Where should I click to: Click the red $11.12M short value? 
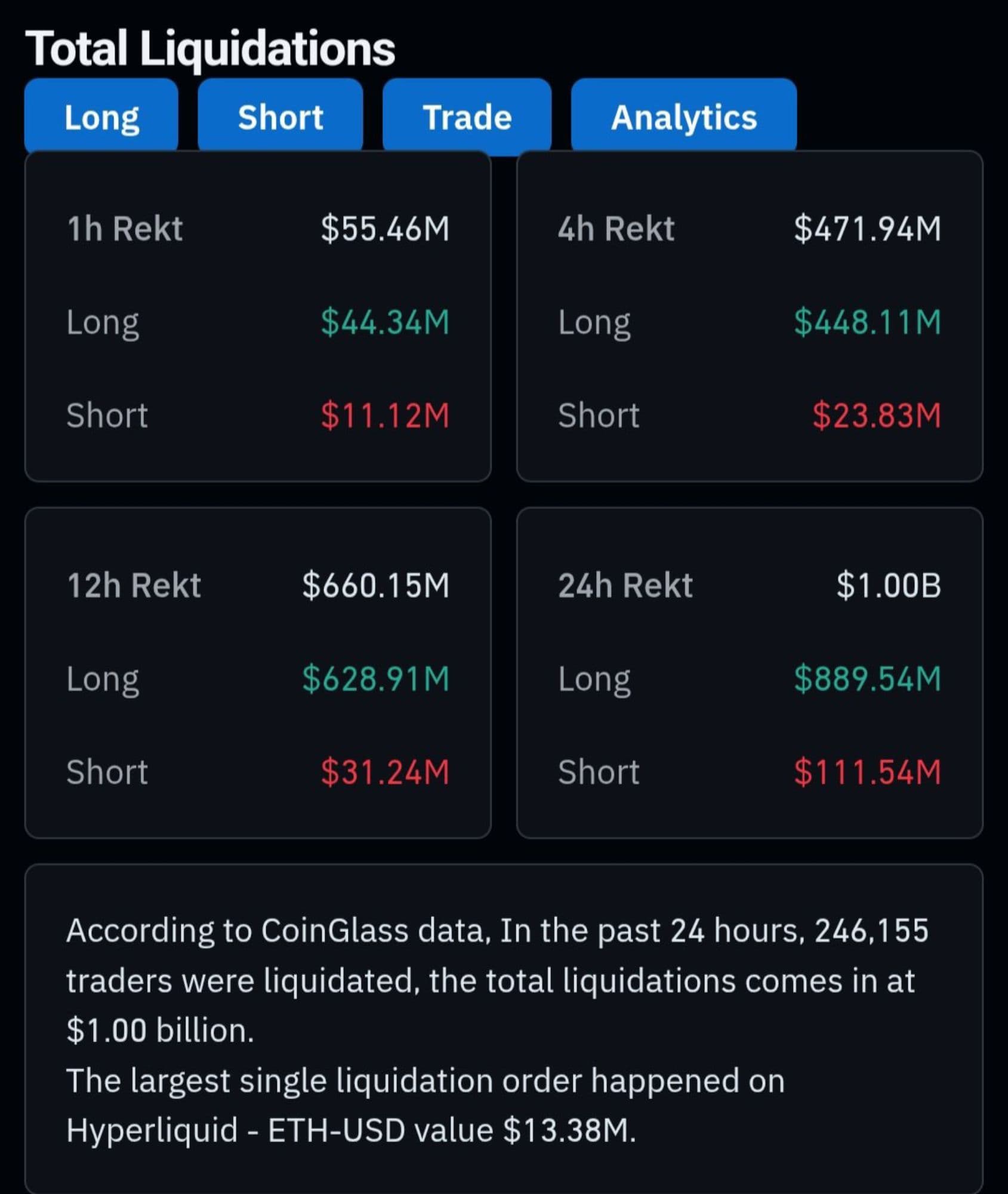pos(385,416)
